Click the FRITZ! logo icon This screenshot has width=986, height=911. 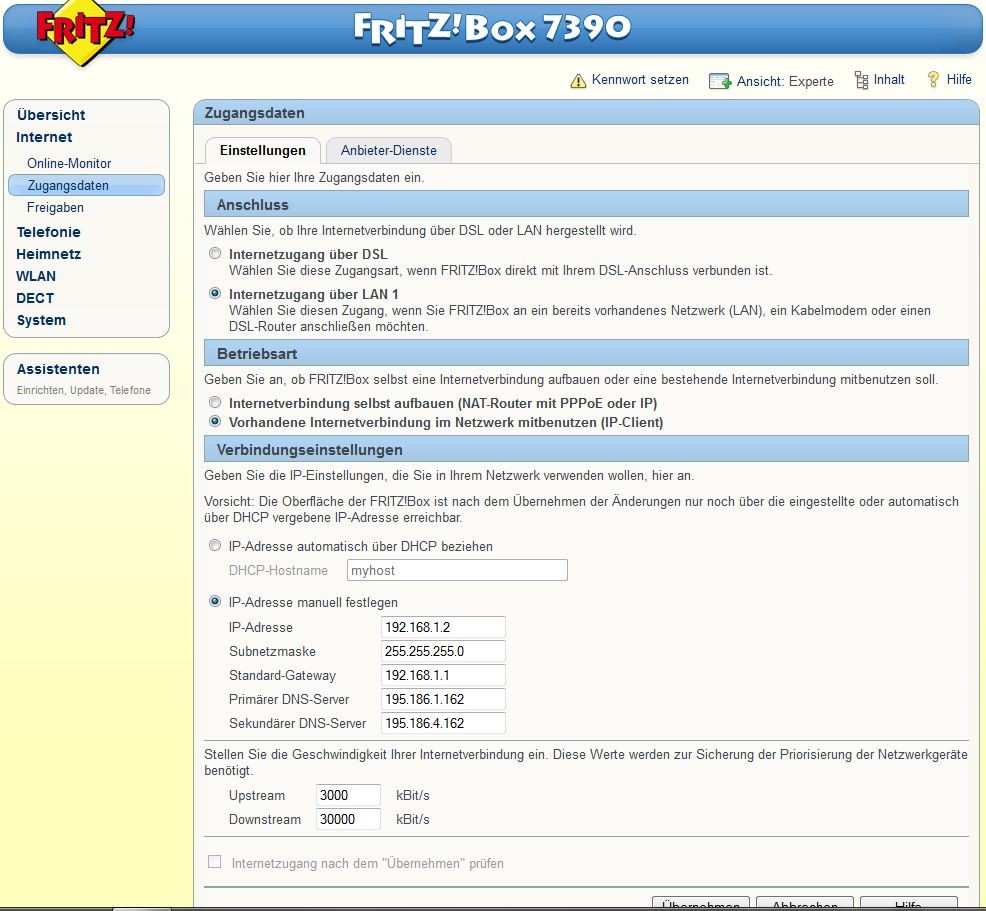tap(85, 32)
